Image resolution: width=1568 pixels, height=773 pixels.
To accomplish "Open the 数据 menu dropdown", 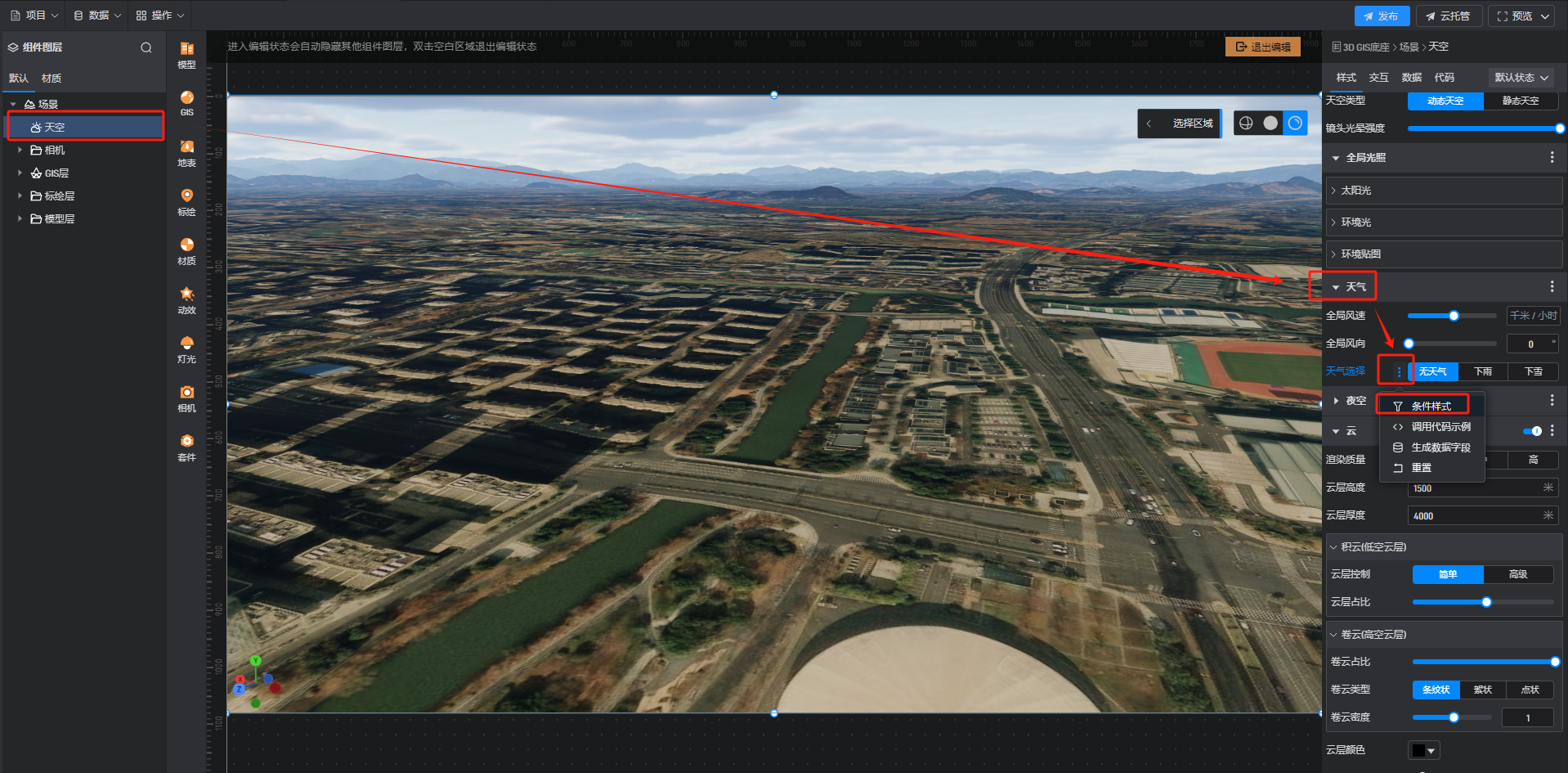I will pos(97,16).
